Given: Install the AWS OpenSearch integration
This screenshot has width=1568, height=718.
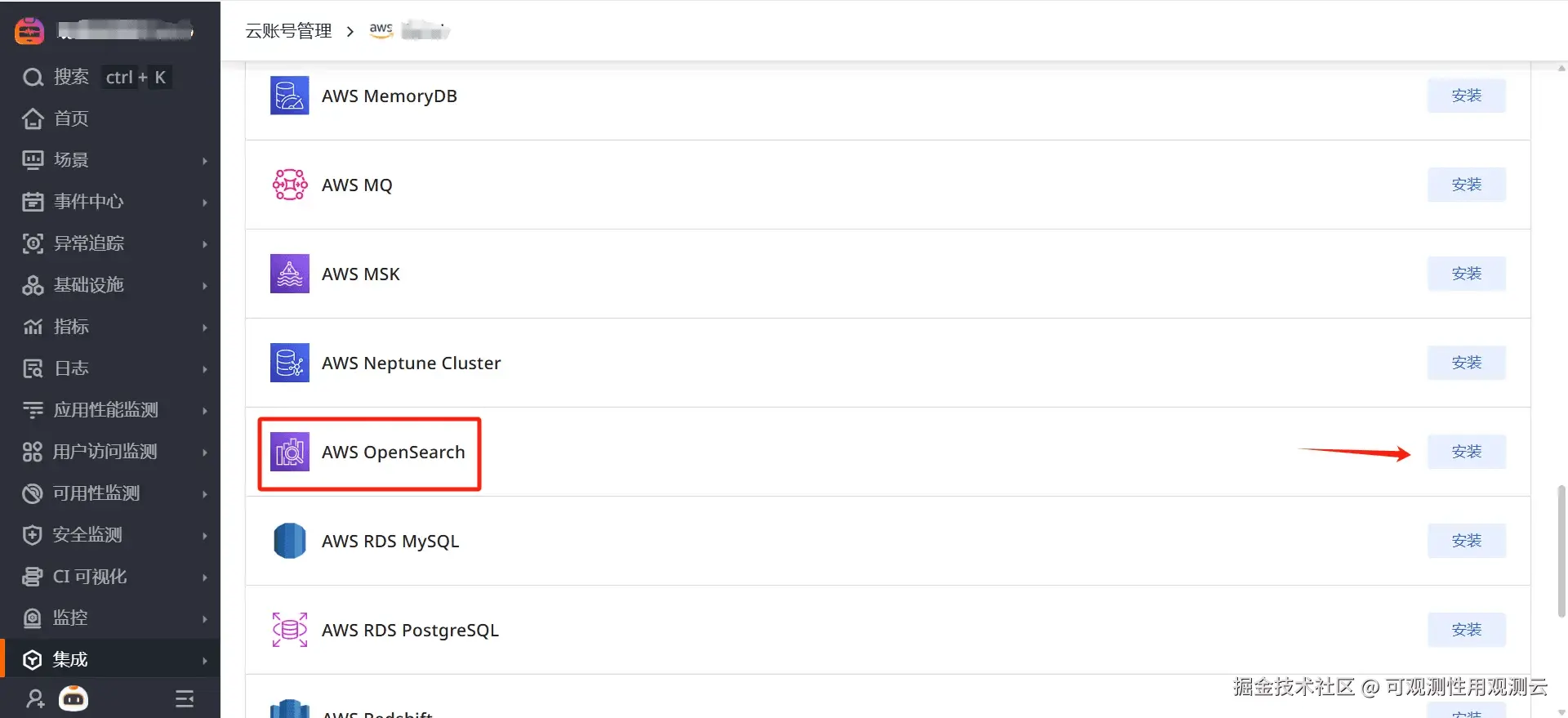Looking at the screenshot, I should 1466,452.
